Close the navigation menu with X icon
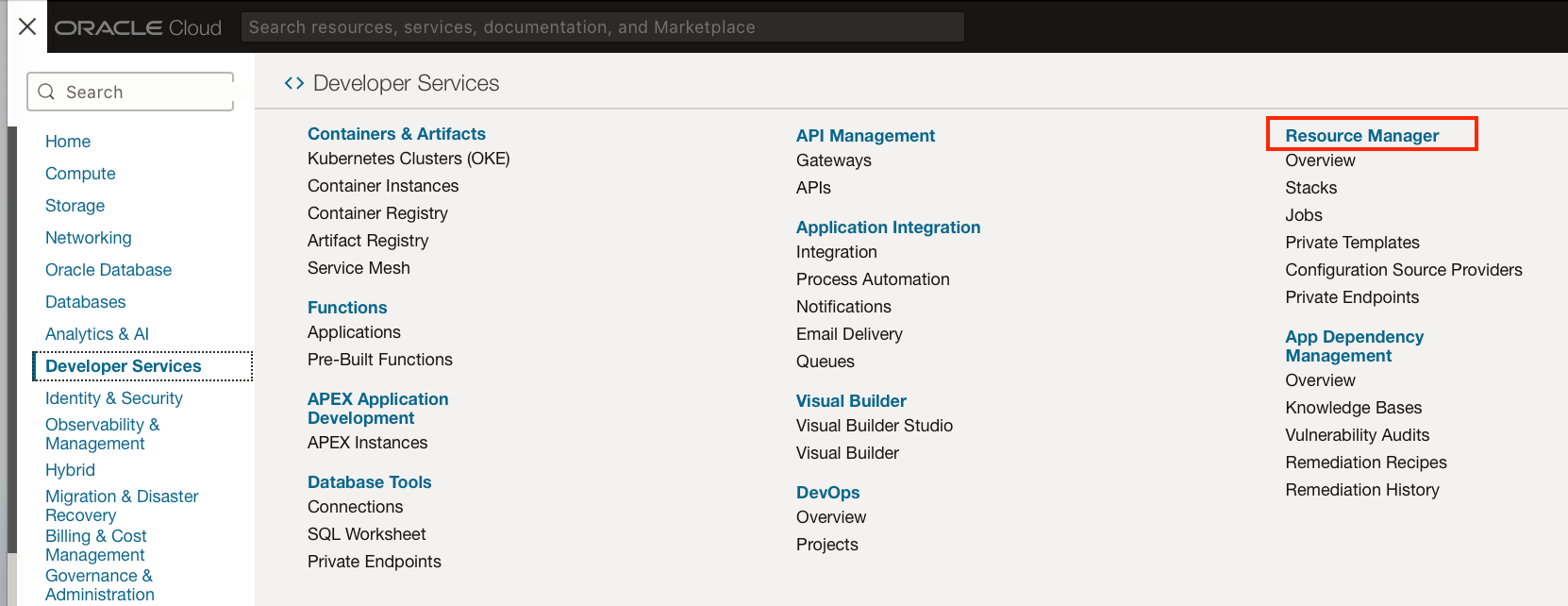Viewport: 1568px width, 606px height. (x=27, y=26)
